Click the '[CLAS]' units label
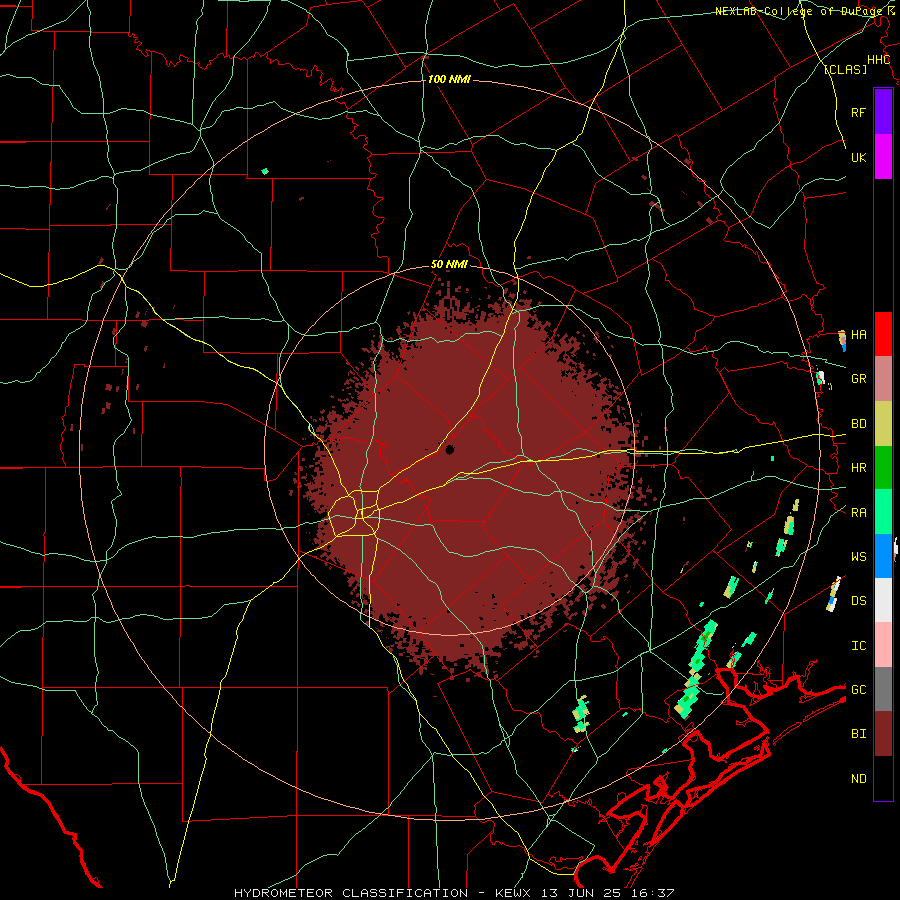Viewport: 900px width, 900px height. pyautogui.click(x=845, y=69)
